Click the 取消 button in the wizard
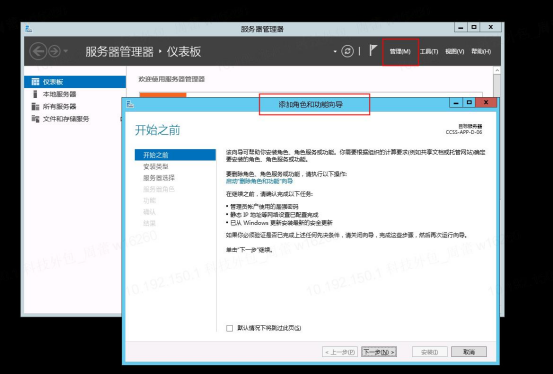 pyautogui.click(x=469, y=352)
